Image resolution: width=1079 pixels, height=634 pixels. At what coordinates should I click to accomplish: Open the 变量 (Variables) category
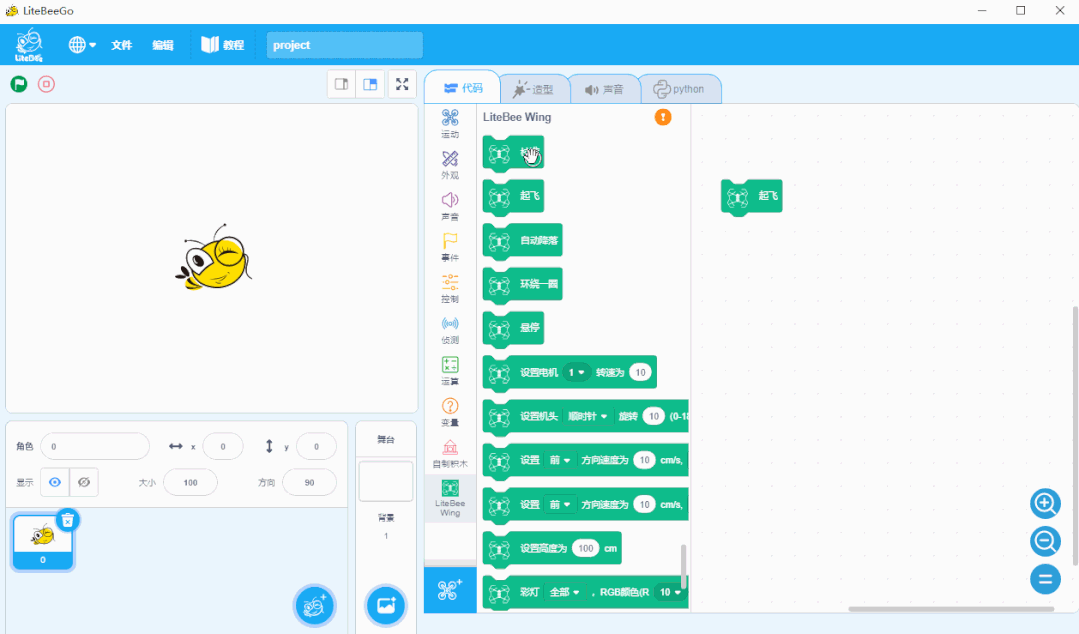(x=449, y=410)
